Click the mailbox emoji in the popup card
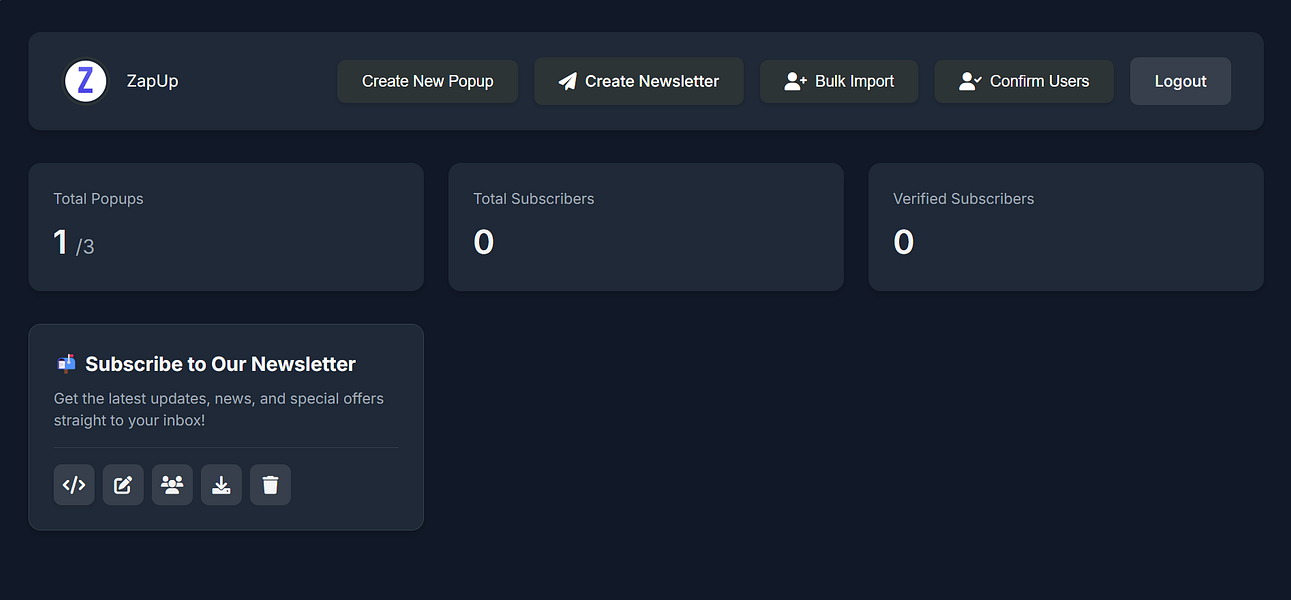The height and width of the screenshot is (600, 1291). (x=67, y=364)
